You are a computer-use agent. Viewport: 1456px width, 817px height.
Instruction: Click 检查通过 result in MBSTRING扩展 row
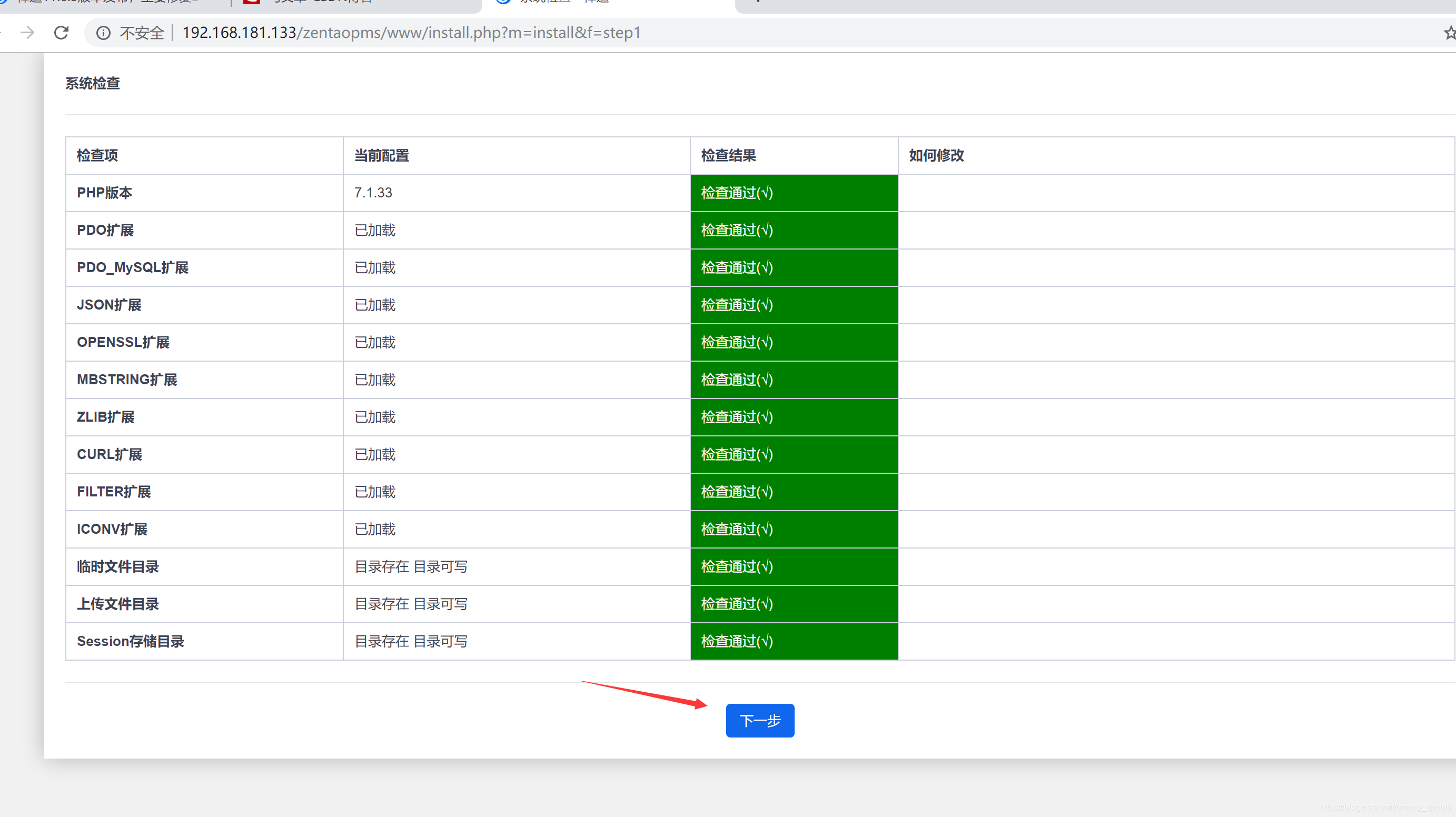(737, 380)
